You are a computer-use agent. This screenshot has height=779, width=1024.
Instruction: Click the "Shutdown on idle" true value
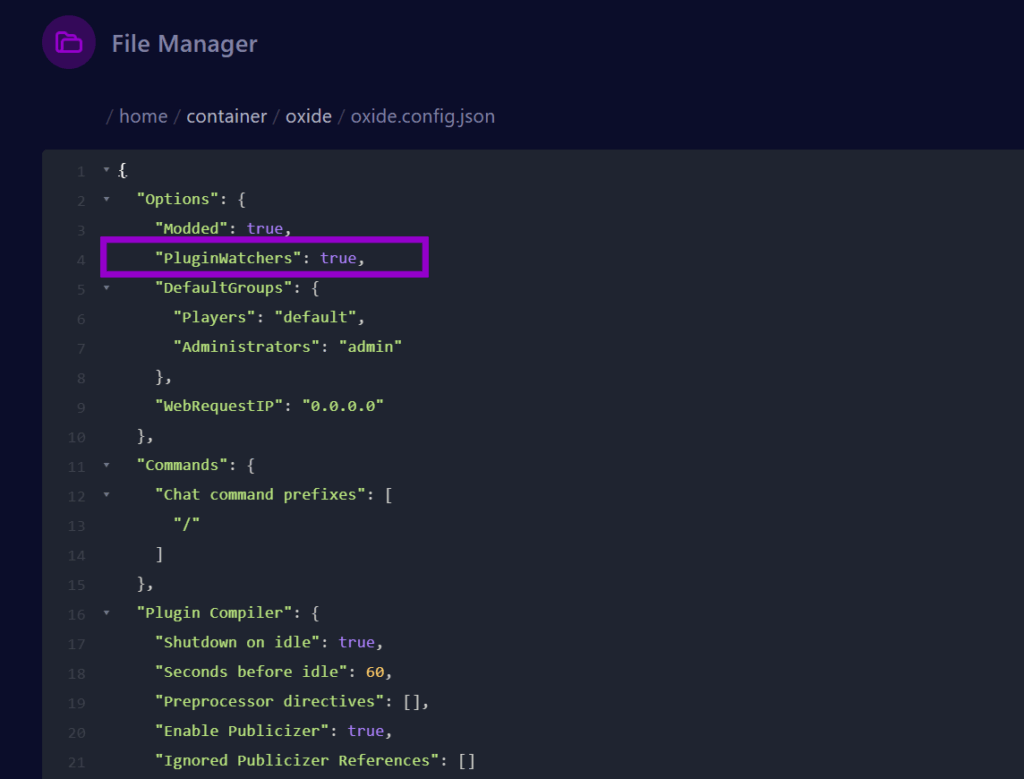[357, 642]
